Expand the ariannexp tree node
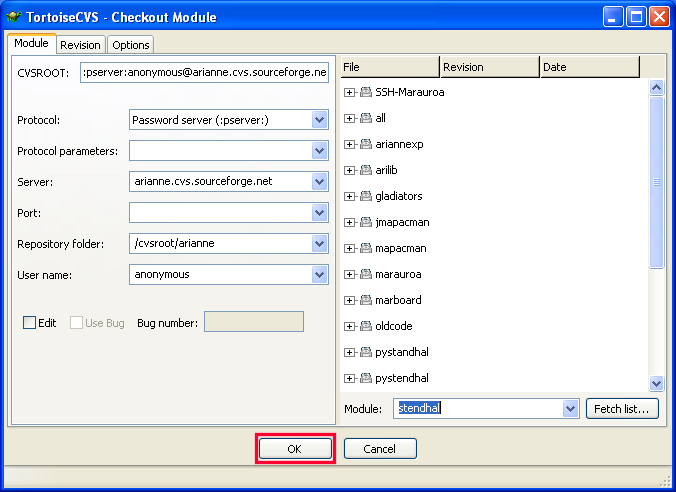Screen dimensions: 676x492 point(350,144)
